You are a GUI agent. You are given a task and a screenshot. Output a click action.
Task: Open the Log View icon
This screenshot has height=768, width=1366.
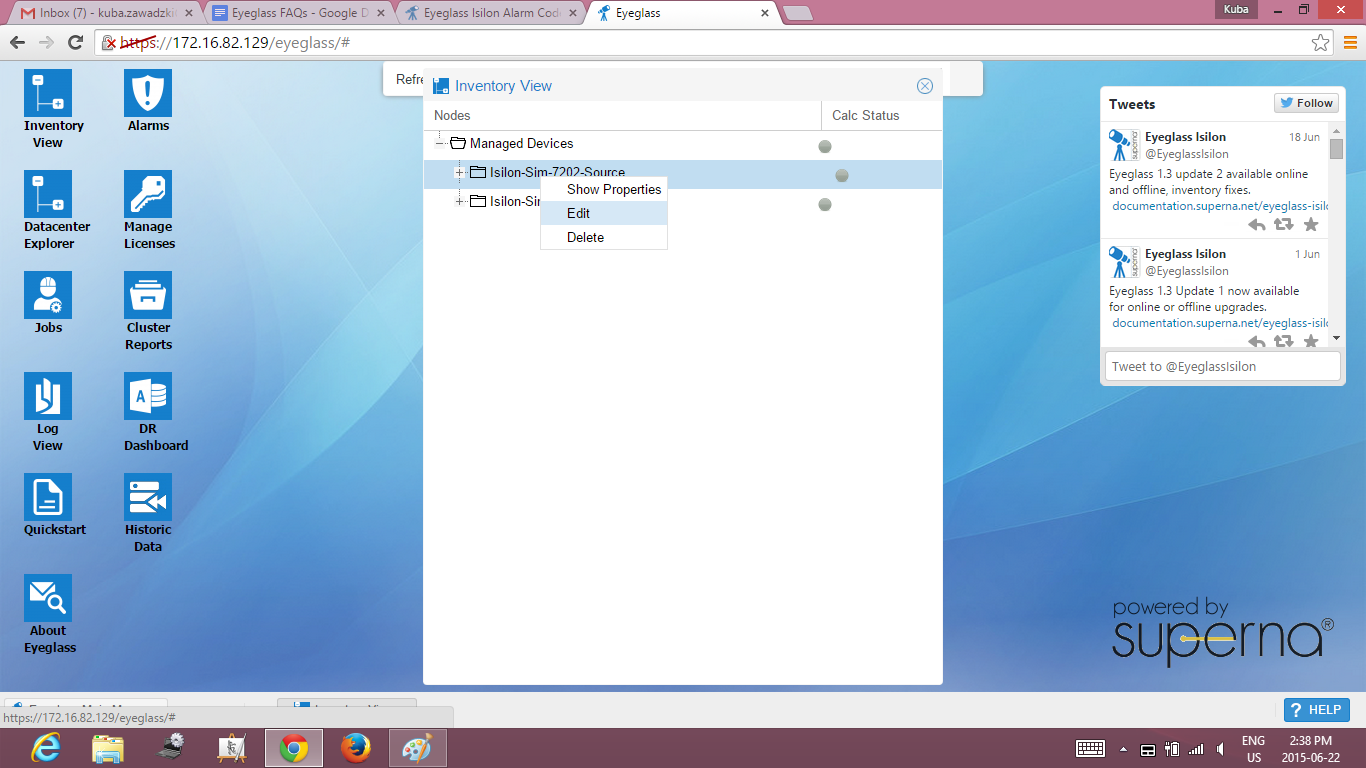pyautogui.click(x=48, y=396)
